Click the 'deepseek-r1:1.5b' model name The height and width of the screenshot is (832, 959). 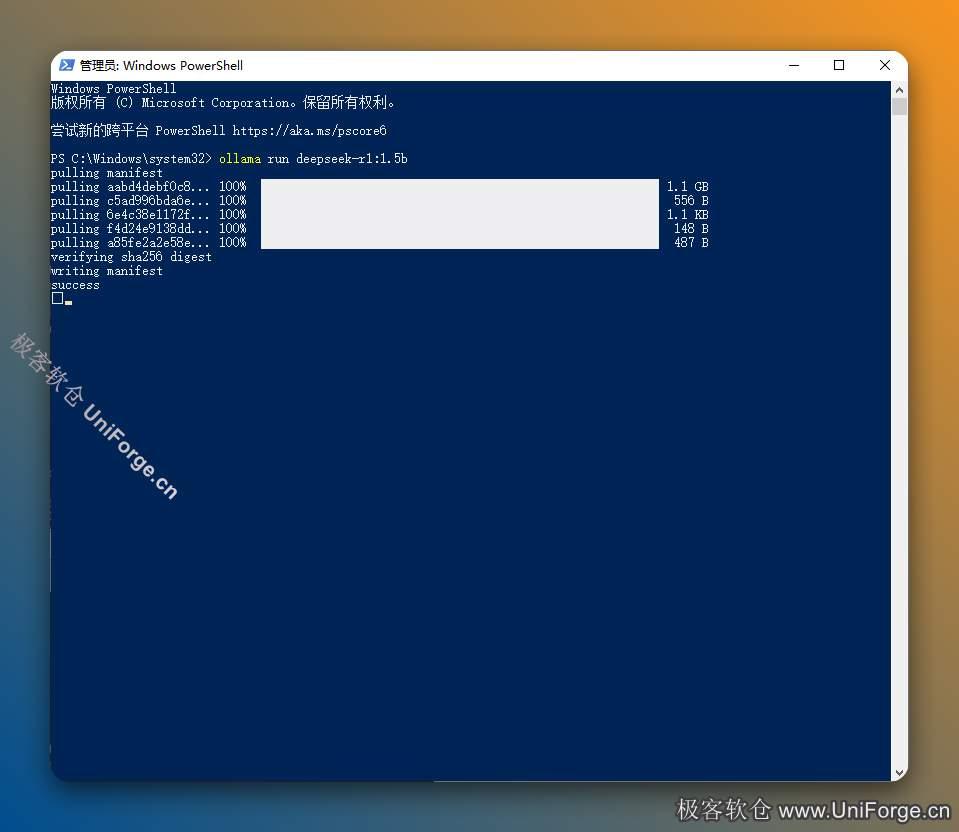click(x=352, y=159)
